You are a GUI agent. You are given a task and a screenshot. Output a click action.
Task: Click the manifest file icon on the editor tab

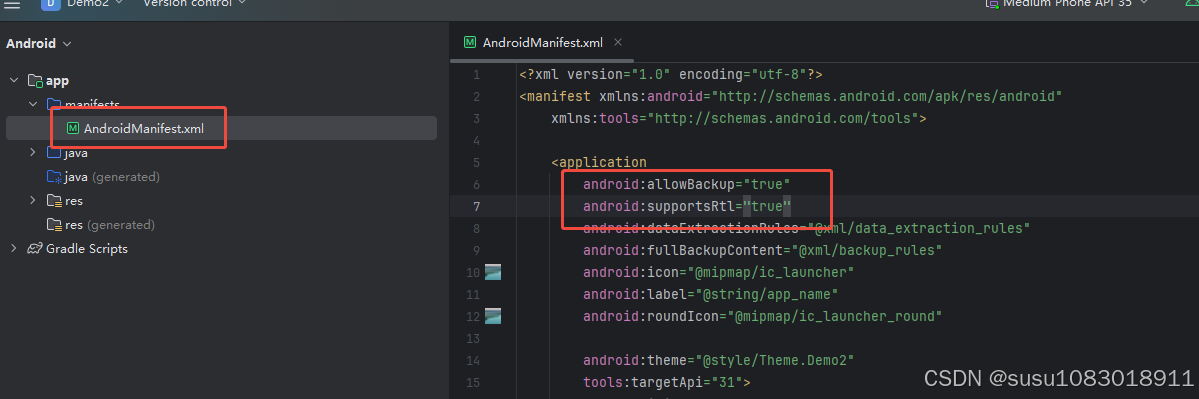[470, 43]
